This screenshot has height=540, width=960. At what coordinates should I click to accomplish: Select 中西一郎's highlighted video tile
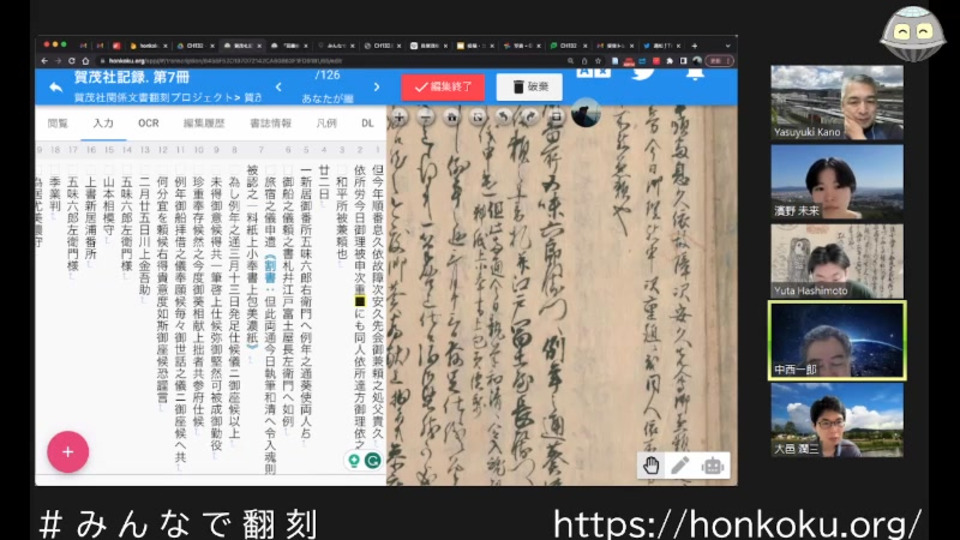click(x=837, y=340)
